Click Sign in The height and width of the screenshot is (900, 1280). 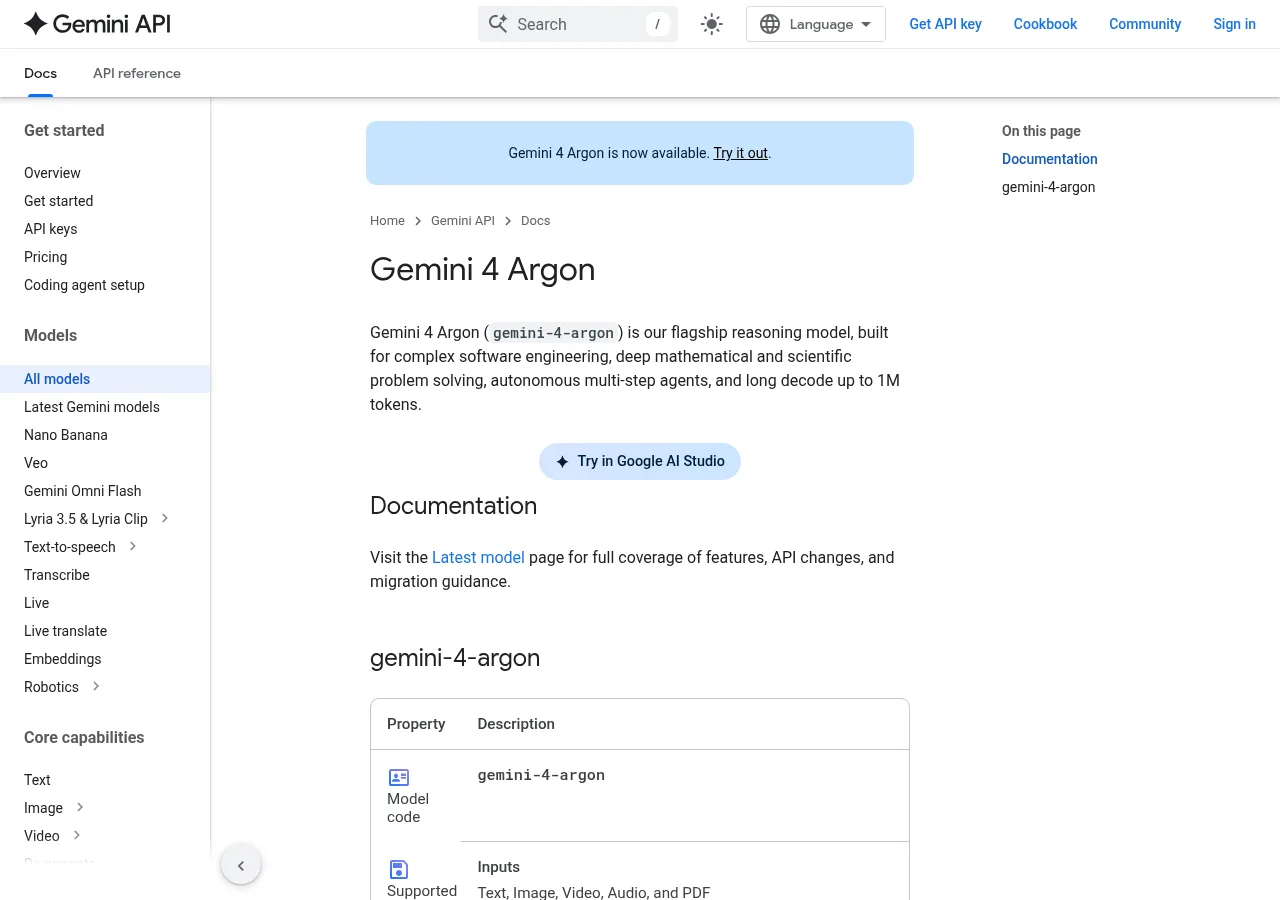pos(1234,24)
